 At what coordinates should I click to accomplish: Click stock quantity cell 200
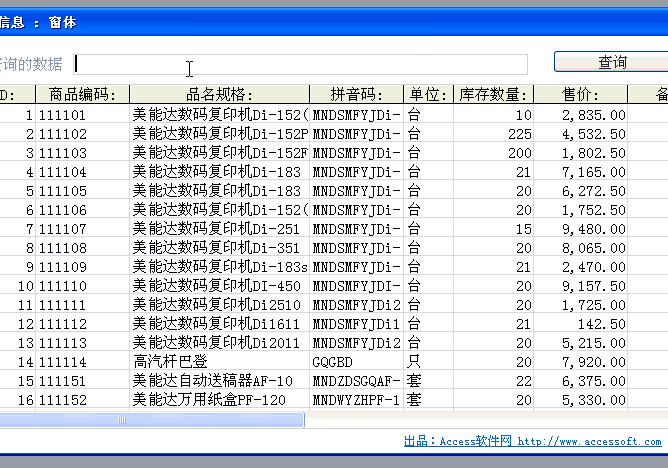494,152
